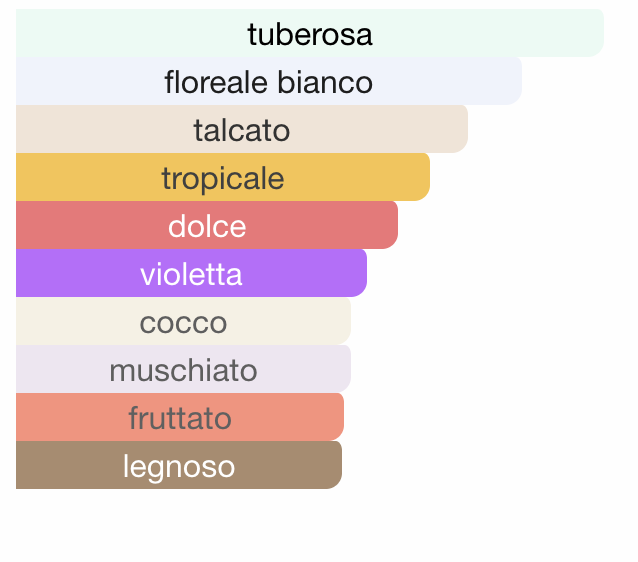
Task: Click the salmon fruttato bar
Action: (180, 417)
